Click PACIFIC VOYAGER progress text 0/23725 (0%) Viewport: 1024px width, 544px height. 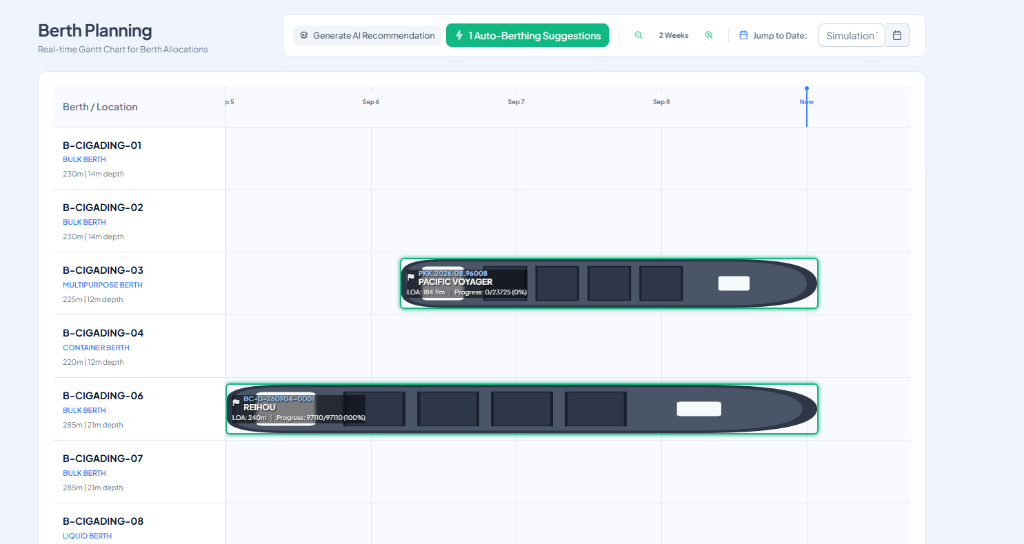click(490, 292)
